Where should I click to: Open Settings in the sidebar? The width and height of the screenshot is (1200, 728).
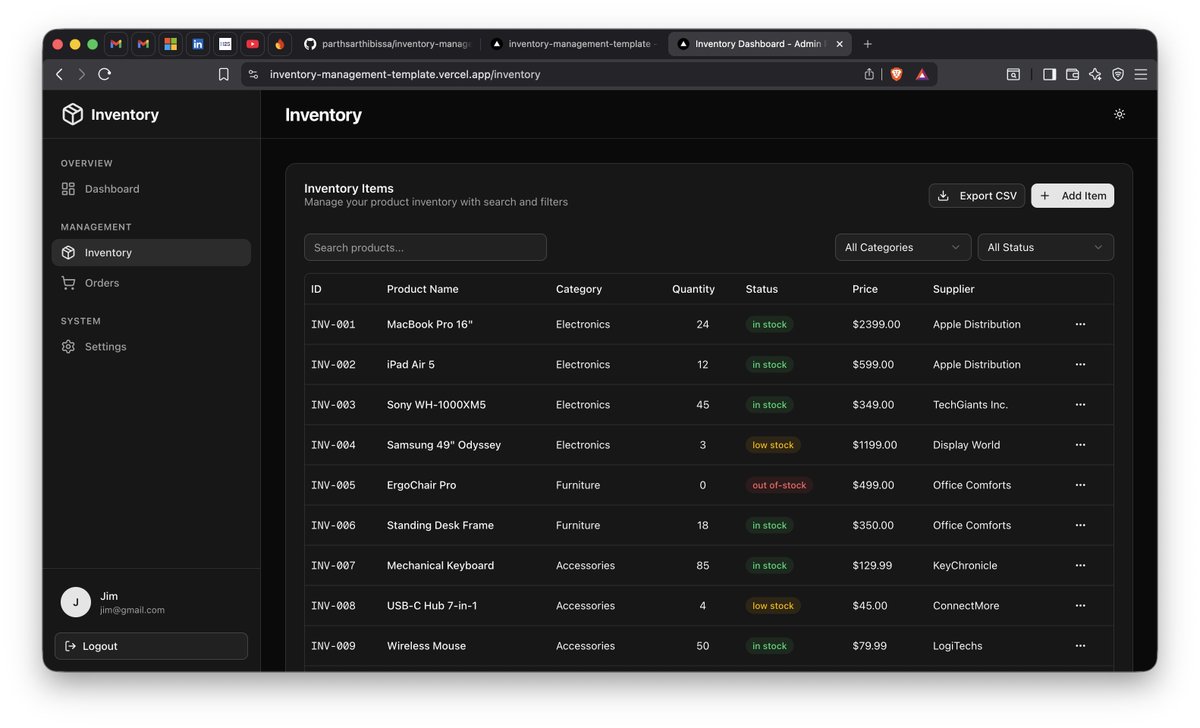(151, 347)
